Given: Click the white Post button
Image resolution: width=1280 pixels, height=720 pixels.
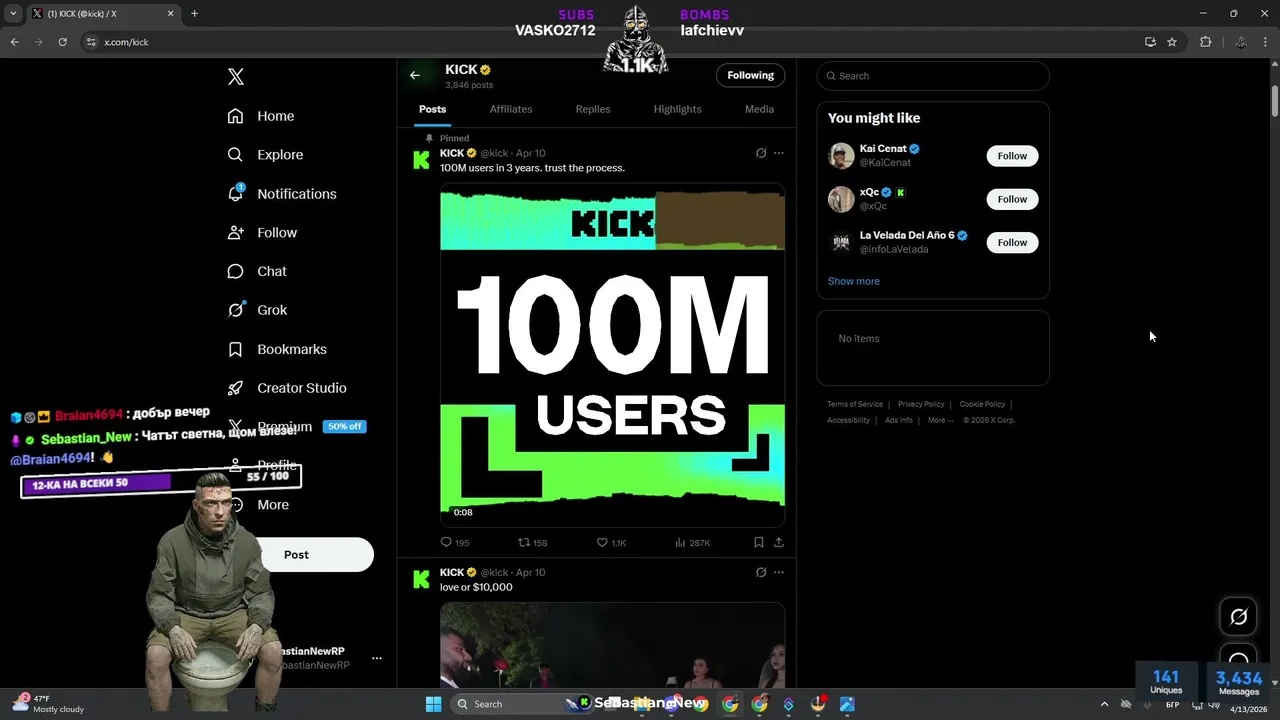Looking at the screenshot, I should (x=296, y=555).
